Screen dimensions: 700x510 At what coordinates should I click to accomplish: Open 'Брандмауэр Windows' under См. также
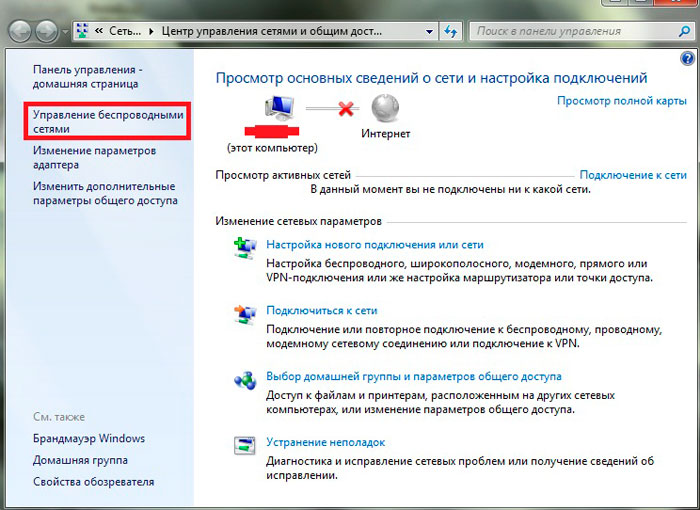click(89, 438)
